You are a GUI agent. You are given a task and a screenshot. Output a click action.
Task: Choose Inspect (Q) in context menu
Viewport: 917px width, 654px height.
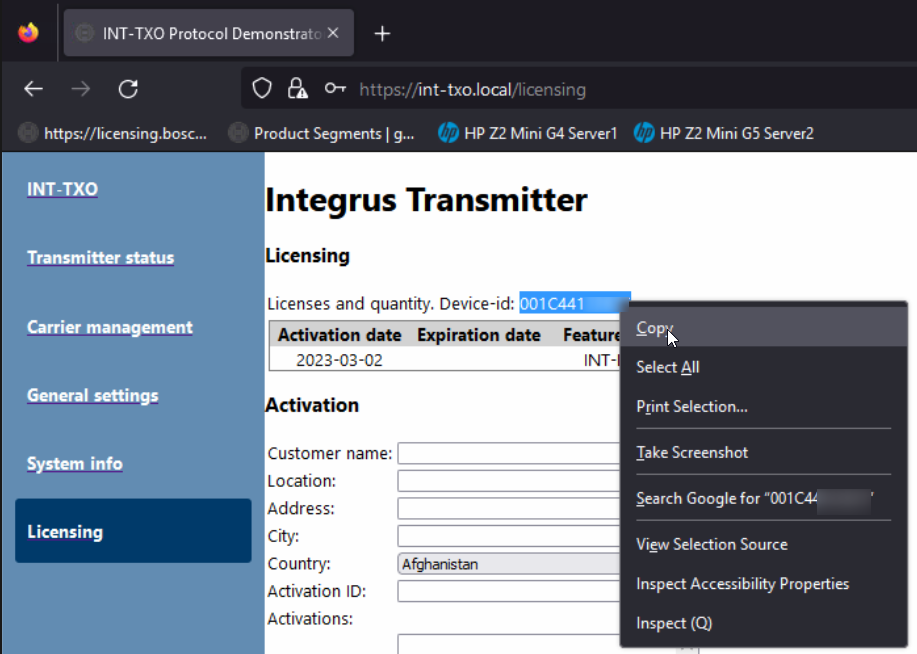(x=674, y=623)
